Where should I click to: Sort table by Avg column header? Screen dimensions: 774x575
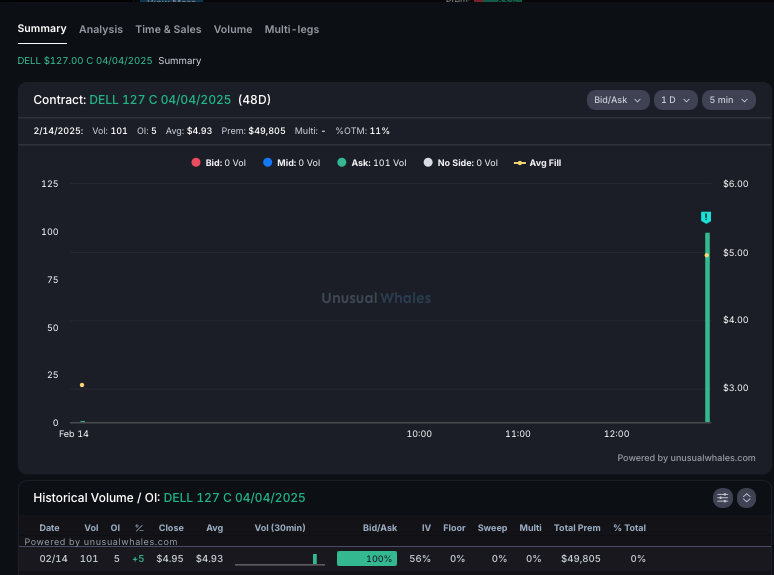(x=215, y=528)
